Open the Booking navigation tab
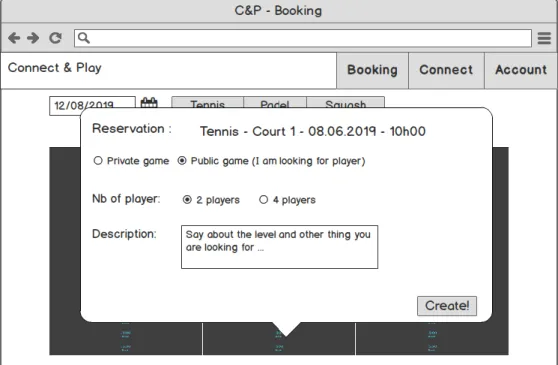Image resolution: width=558 pixels, height=365 pixels. coord(372,70)
